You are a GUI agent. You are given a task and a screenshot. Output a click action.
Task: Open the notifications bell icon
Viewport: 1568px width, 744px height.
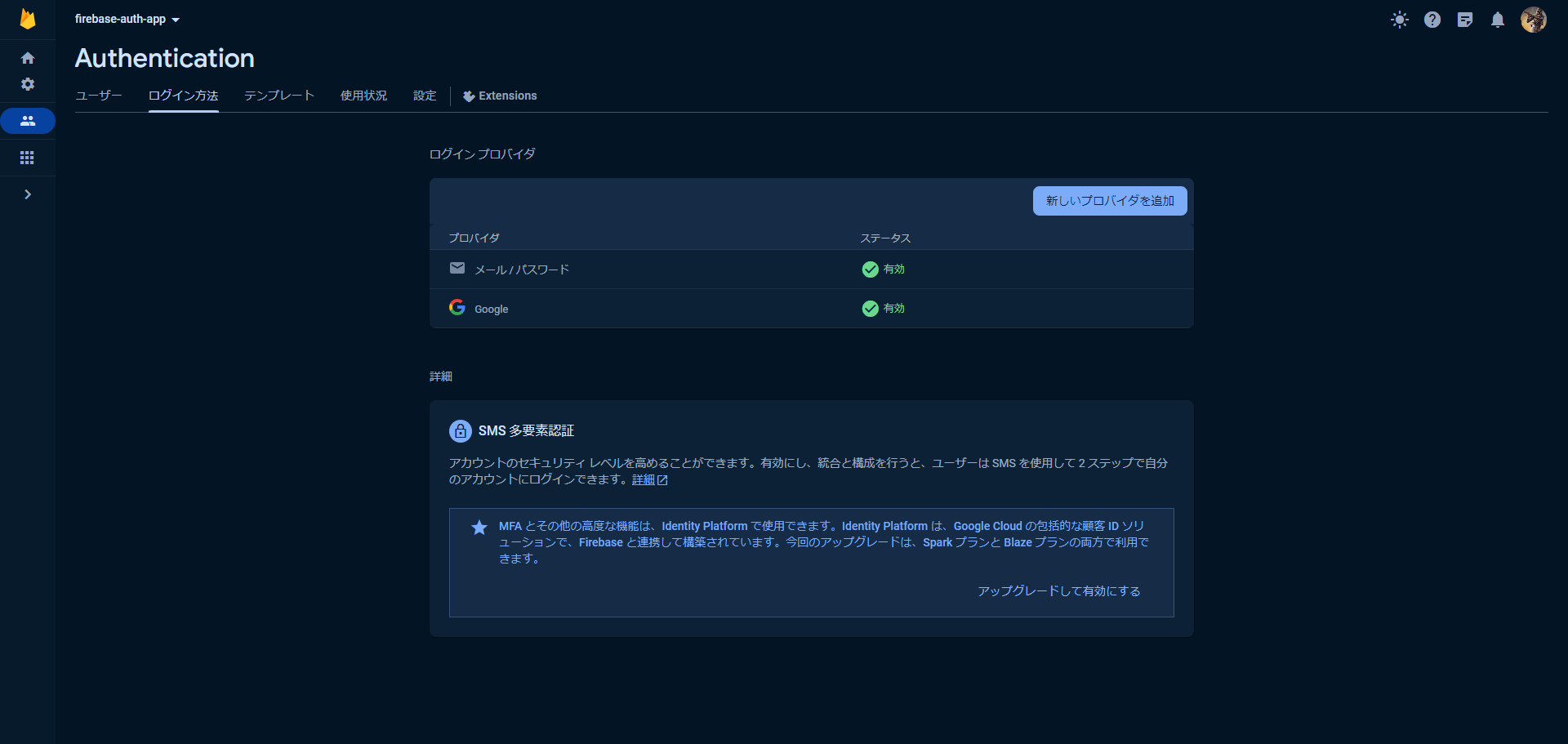[1498, 20]
